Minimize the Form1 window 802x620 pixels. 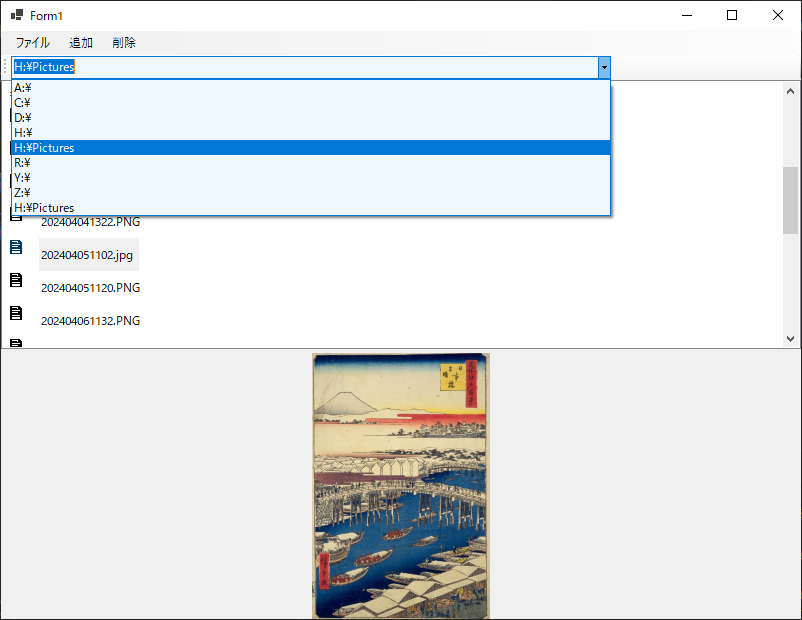[687, 15]
